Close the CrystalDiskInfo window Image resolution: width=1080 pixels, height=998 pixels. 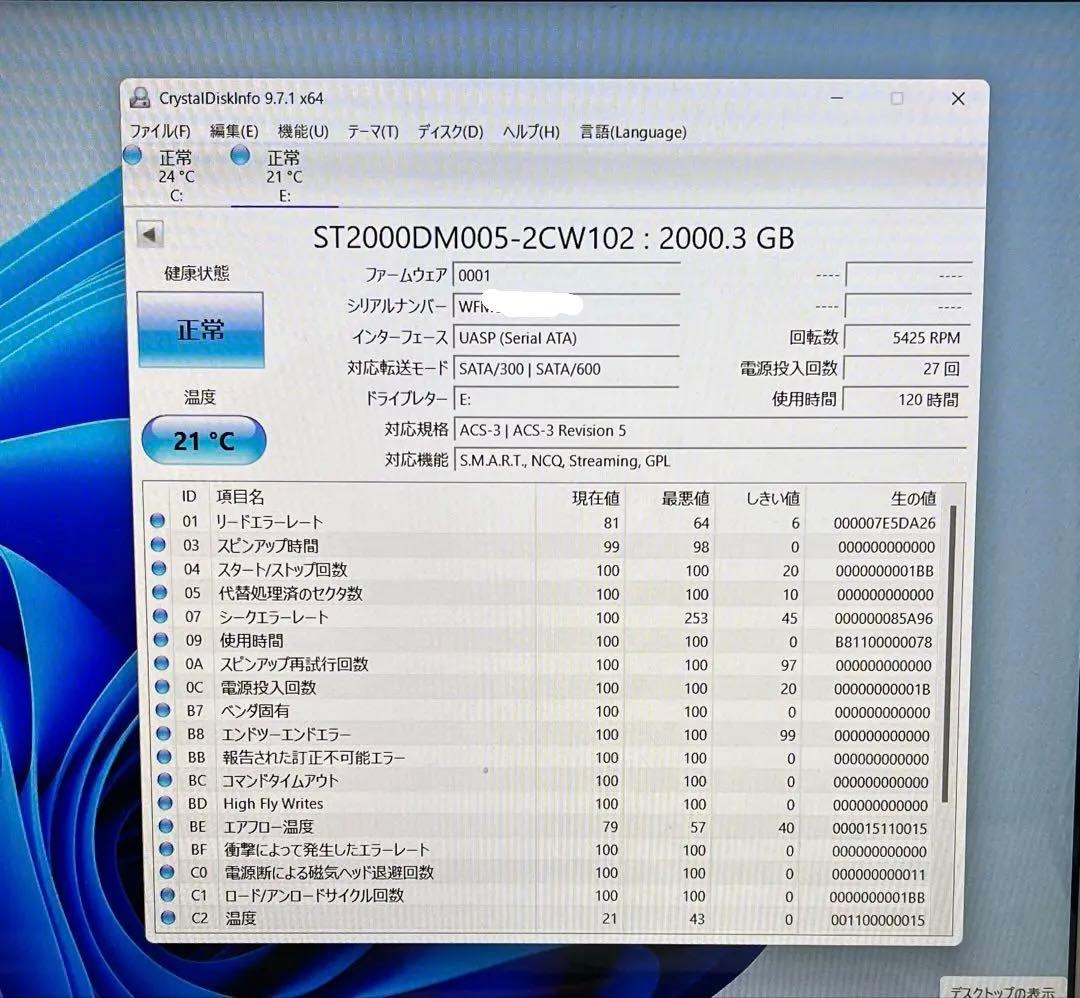click(958, 98)
